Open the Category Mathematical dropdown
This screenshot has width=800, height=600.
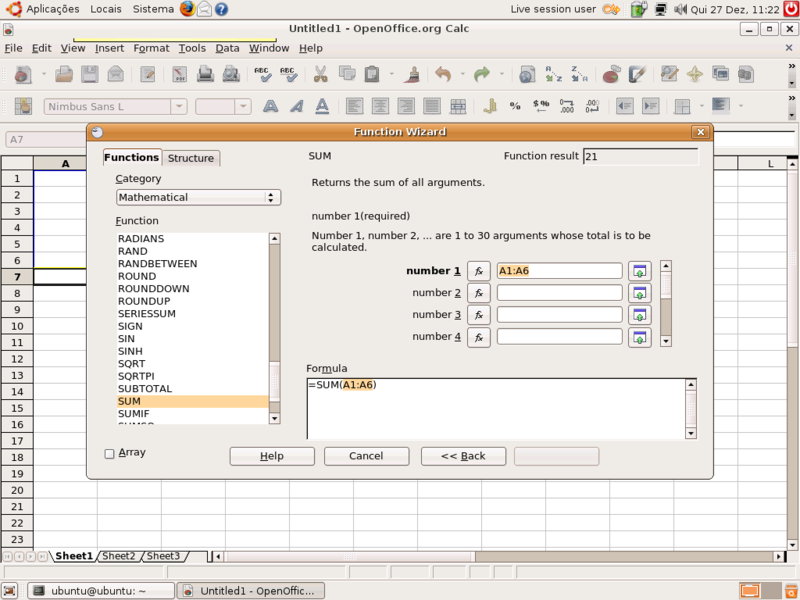pyautogui.click(x=198, y=197)
